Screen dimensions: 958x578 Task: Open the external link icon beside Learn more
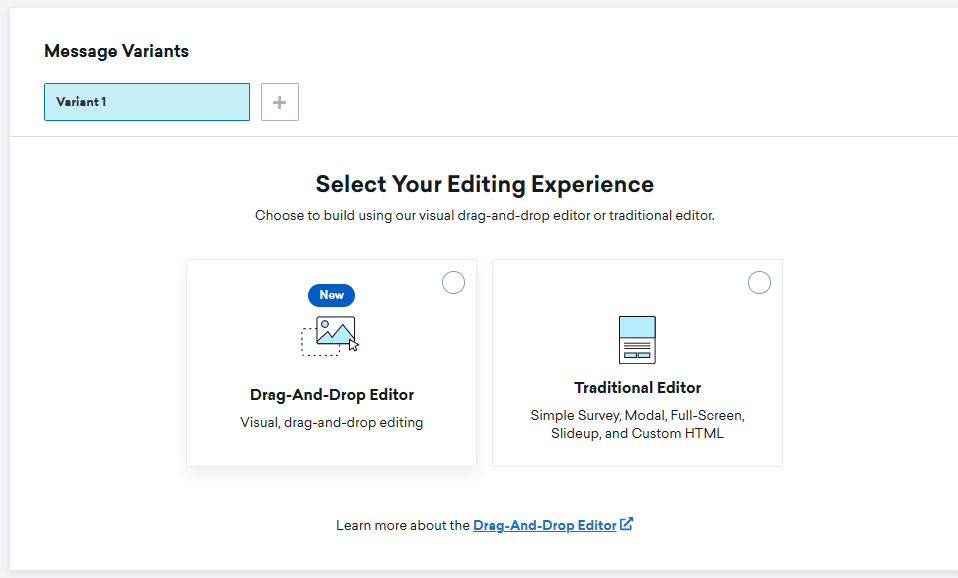point(627,524)
